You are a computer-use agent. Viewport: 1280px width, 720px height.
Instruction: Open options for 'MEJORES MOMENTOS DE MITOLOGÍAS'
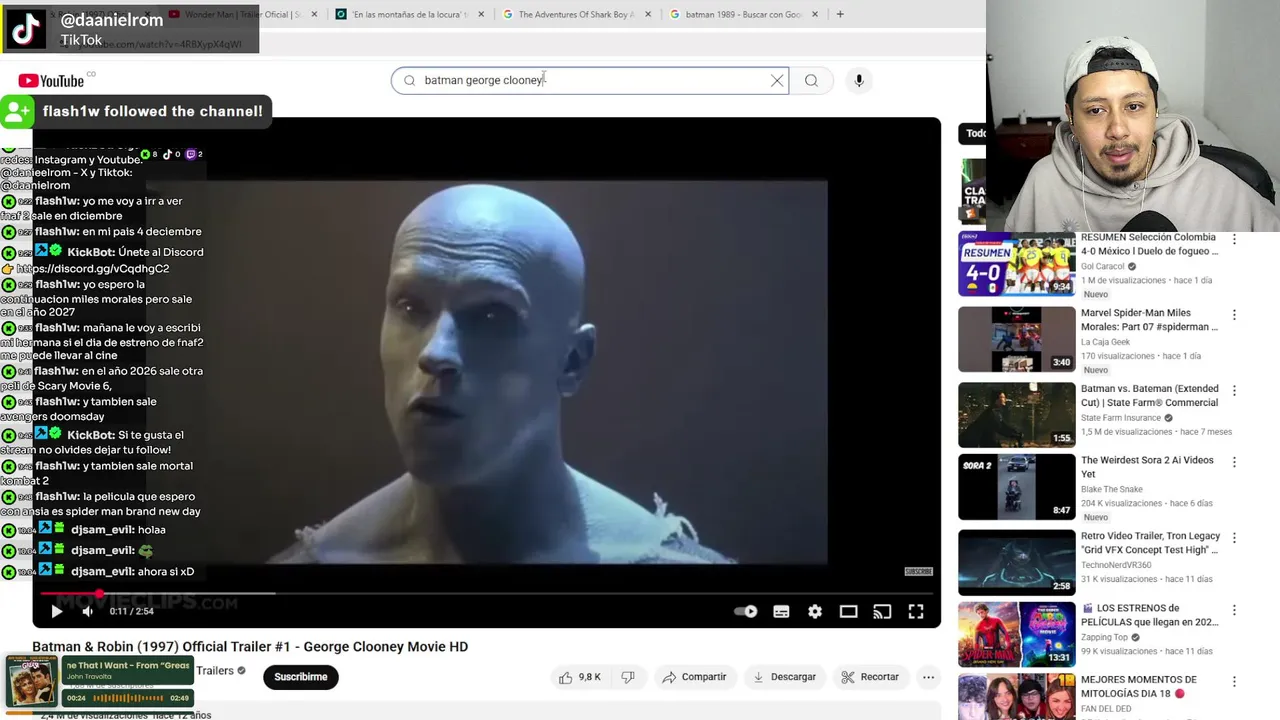[x=1234, y=681]
